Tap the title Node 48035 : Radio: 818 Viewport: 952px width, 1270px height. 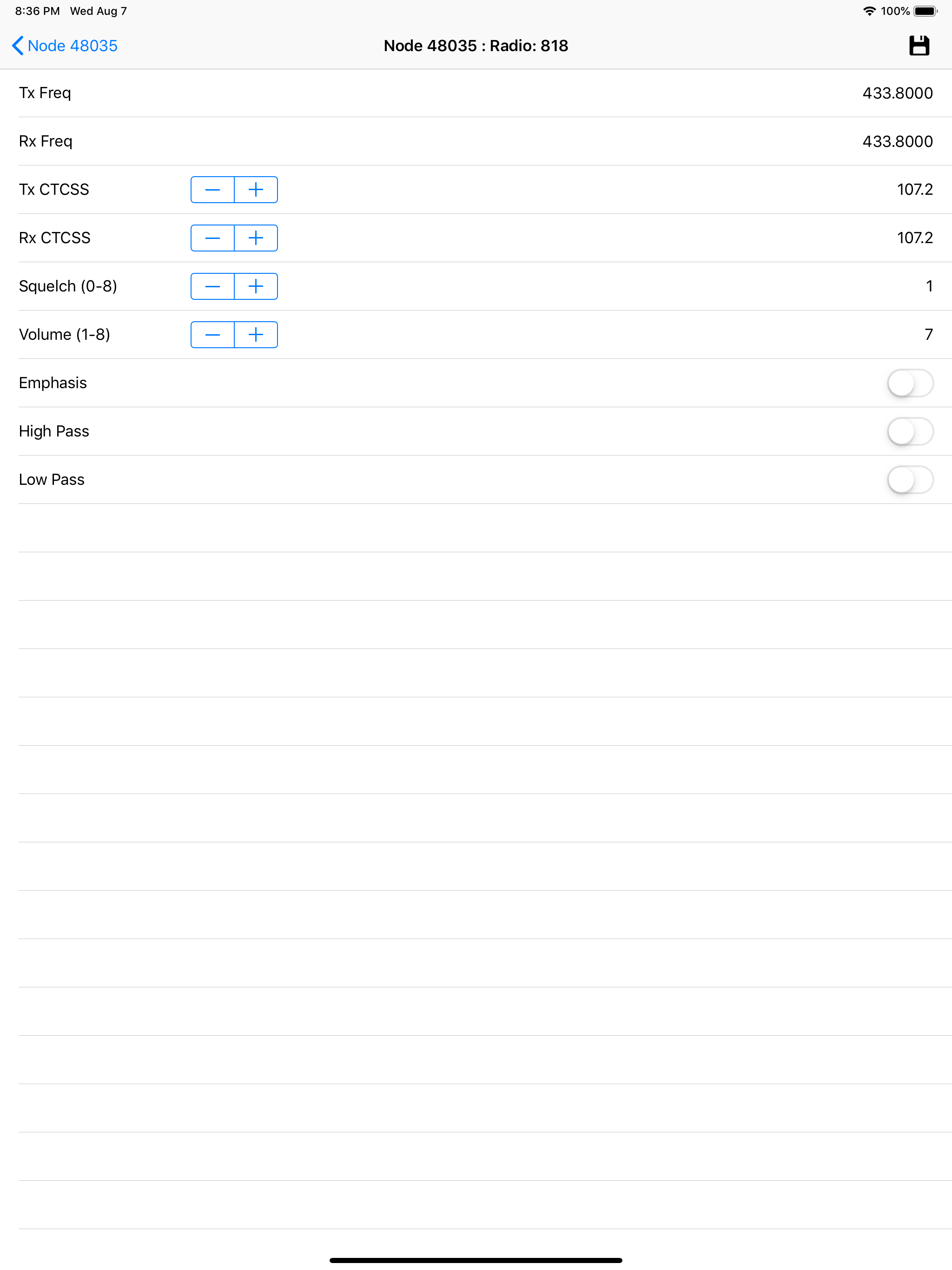476,46
